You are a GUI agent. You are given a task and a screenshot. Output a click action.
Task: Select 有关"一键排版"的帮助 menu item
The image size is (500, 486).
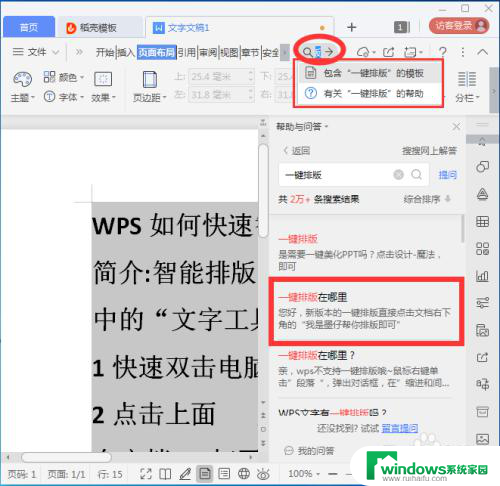coord(370,94)
